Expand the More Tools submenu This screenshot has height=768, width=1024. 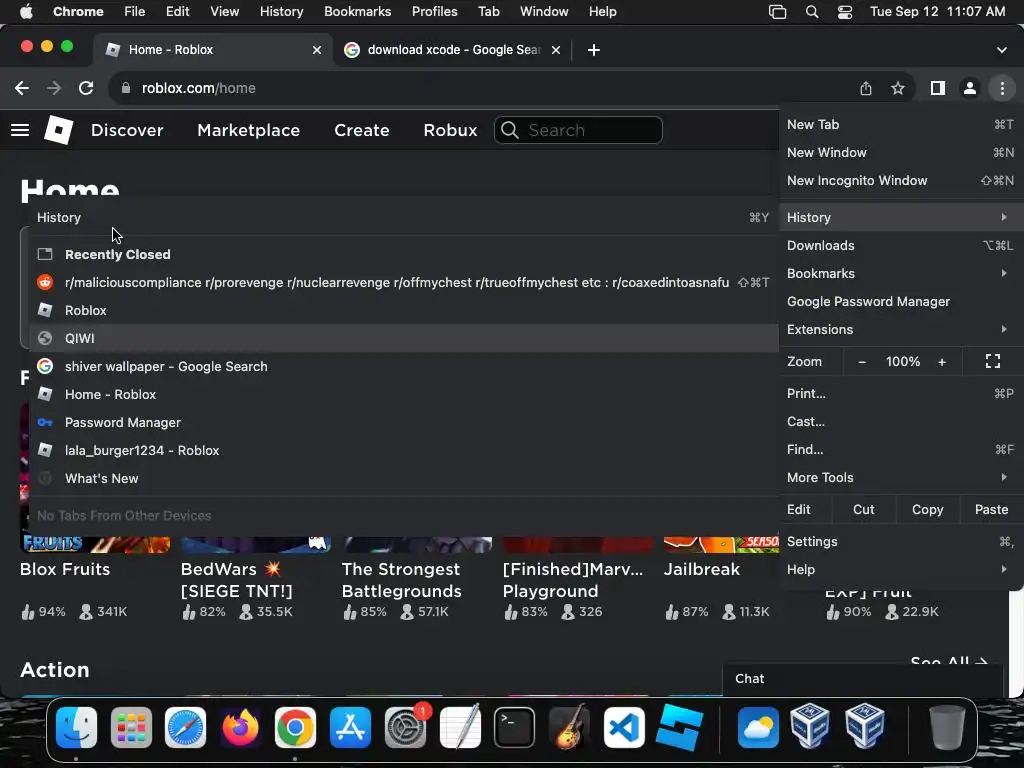[901, 478]
